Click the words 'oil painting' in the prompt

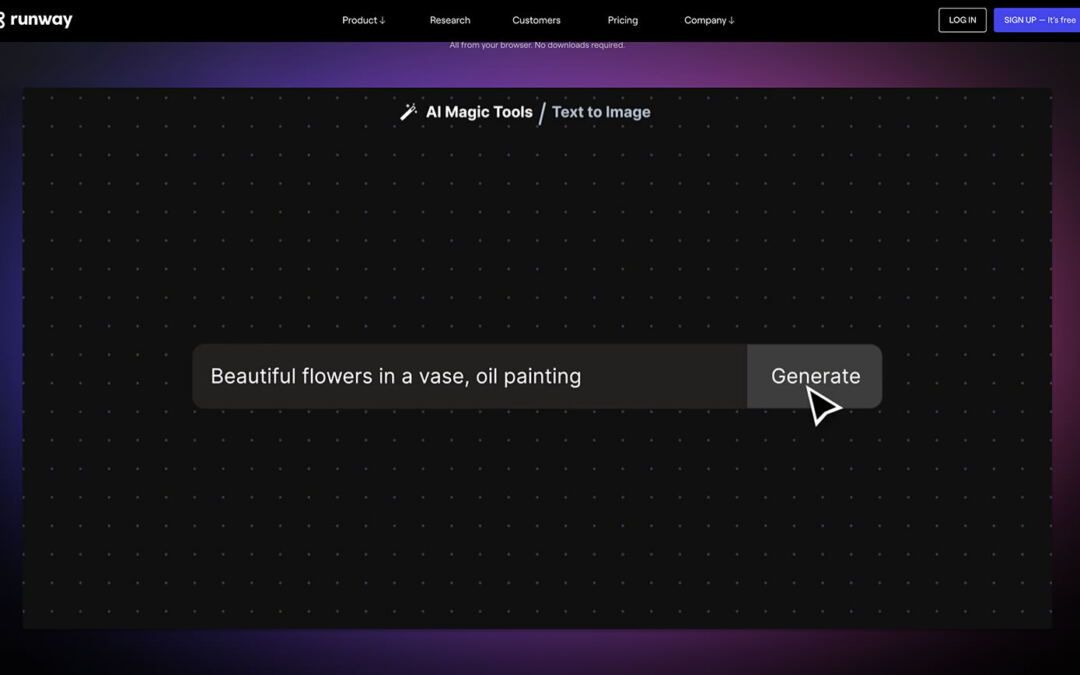pyautogui.click(x=528, y=376)
